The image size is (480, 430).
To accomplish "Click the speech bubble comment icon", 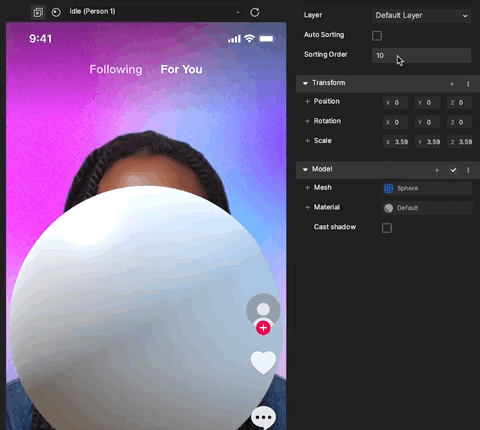I will coord(263,417).
